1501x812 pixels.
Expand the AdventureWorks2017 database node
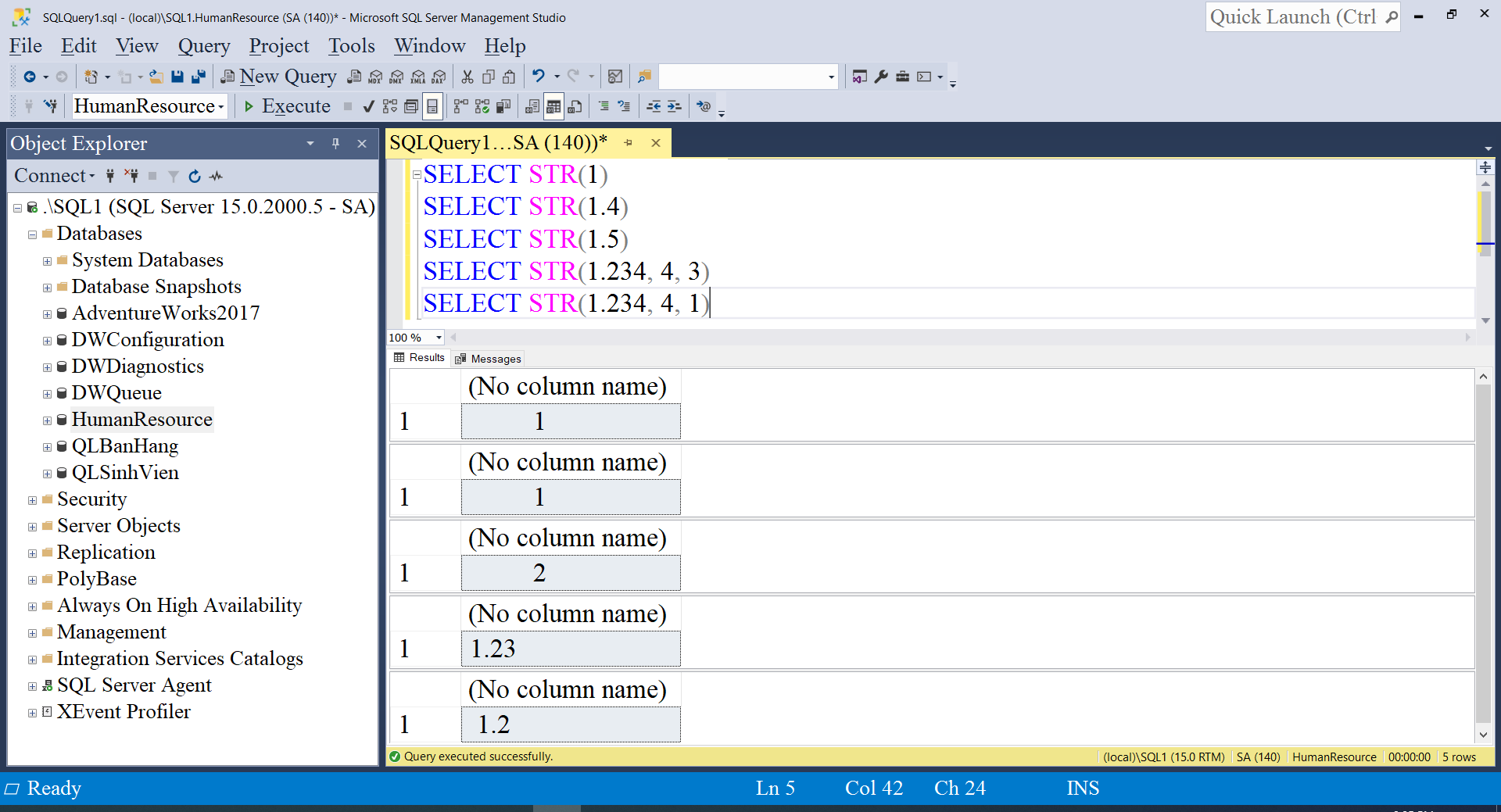coord(47,314)
